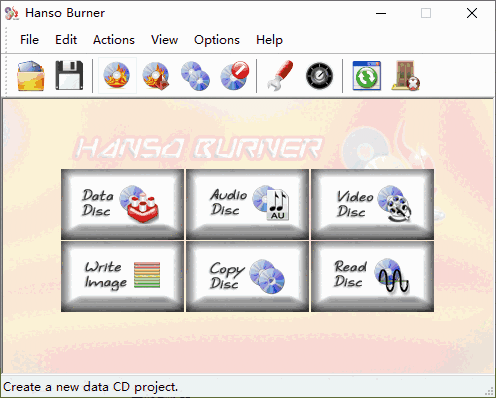Click the burn image flame icon
The height and width of the screenshot is (398, 496).
tap(156, 76)
